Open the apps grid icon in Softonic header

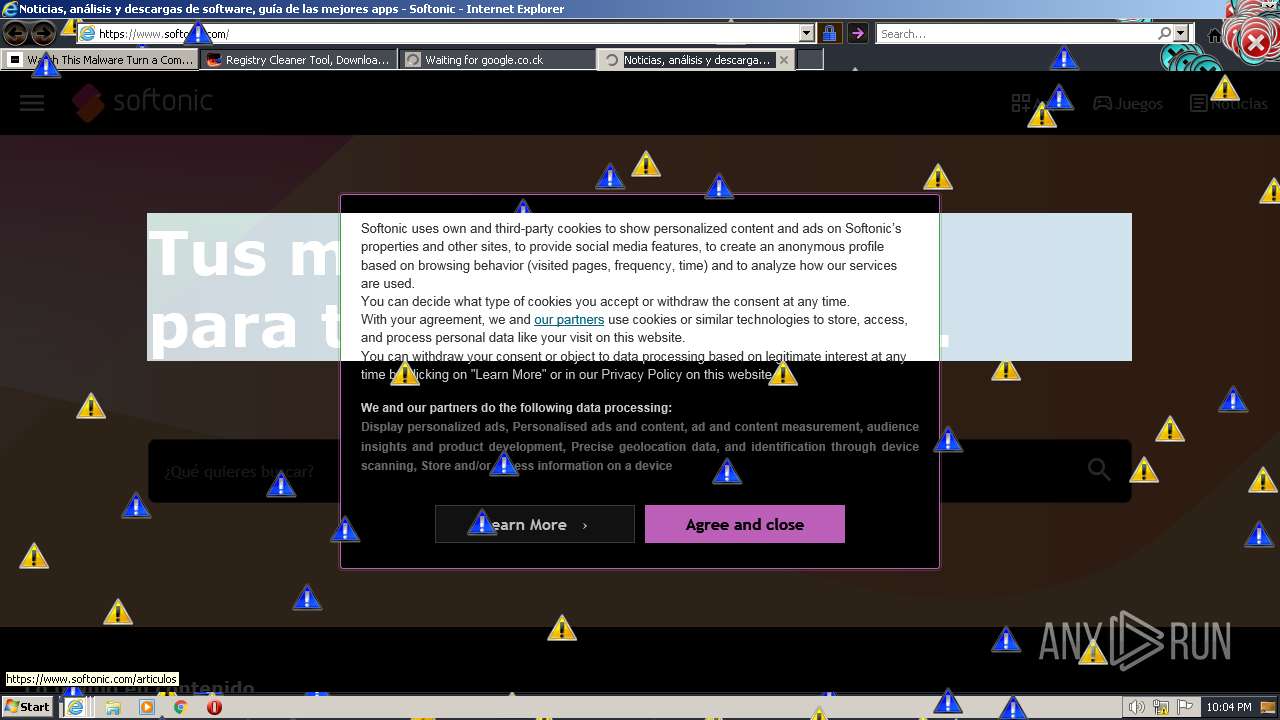coord(1021,103)
